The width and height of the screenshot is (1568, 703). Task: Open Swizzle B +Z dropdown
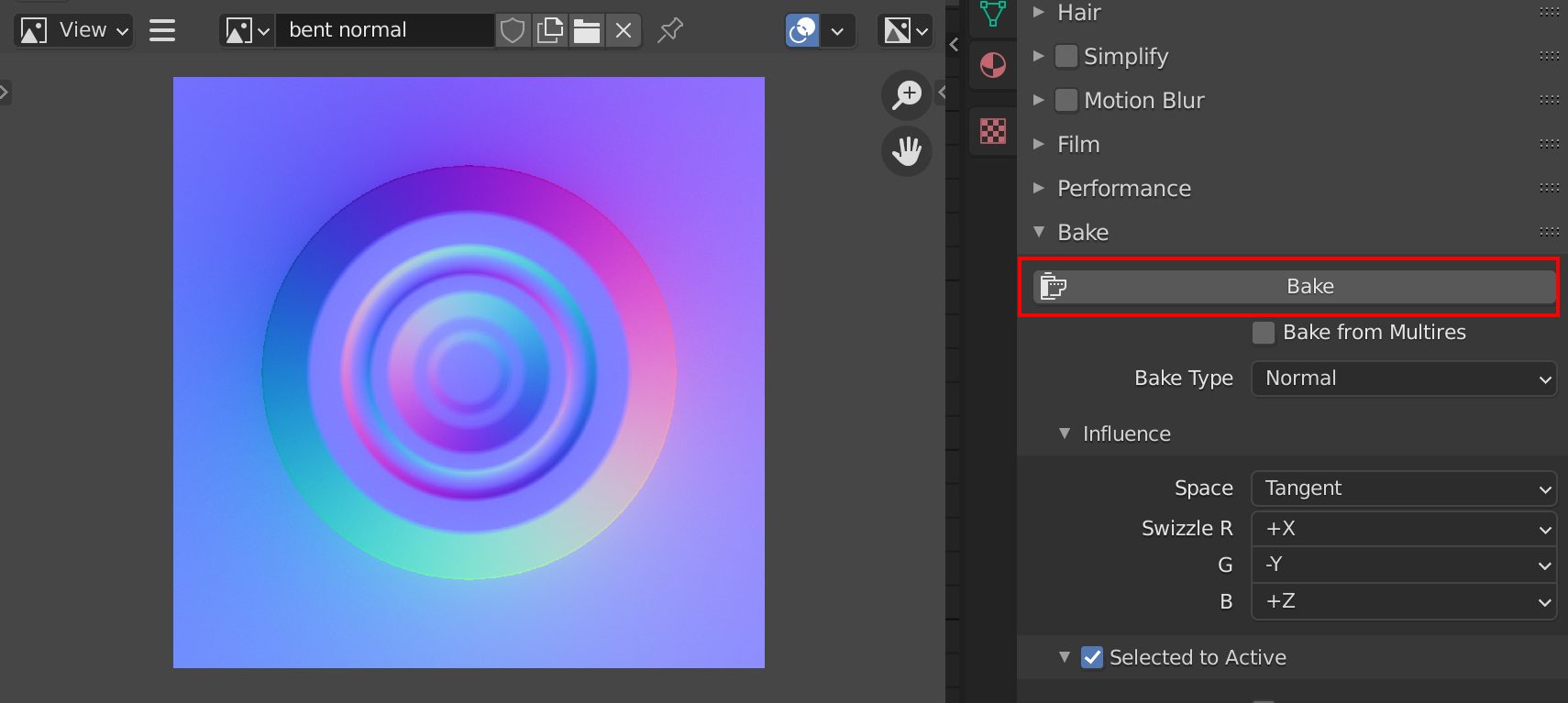tap(1404, 601)
